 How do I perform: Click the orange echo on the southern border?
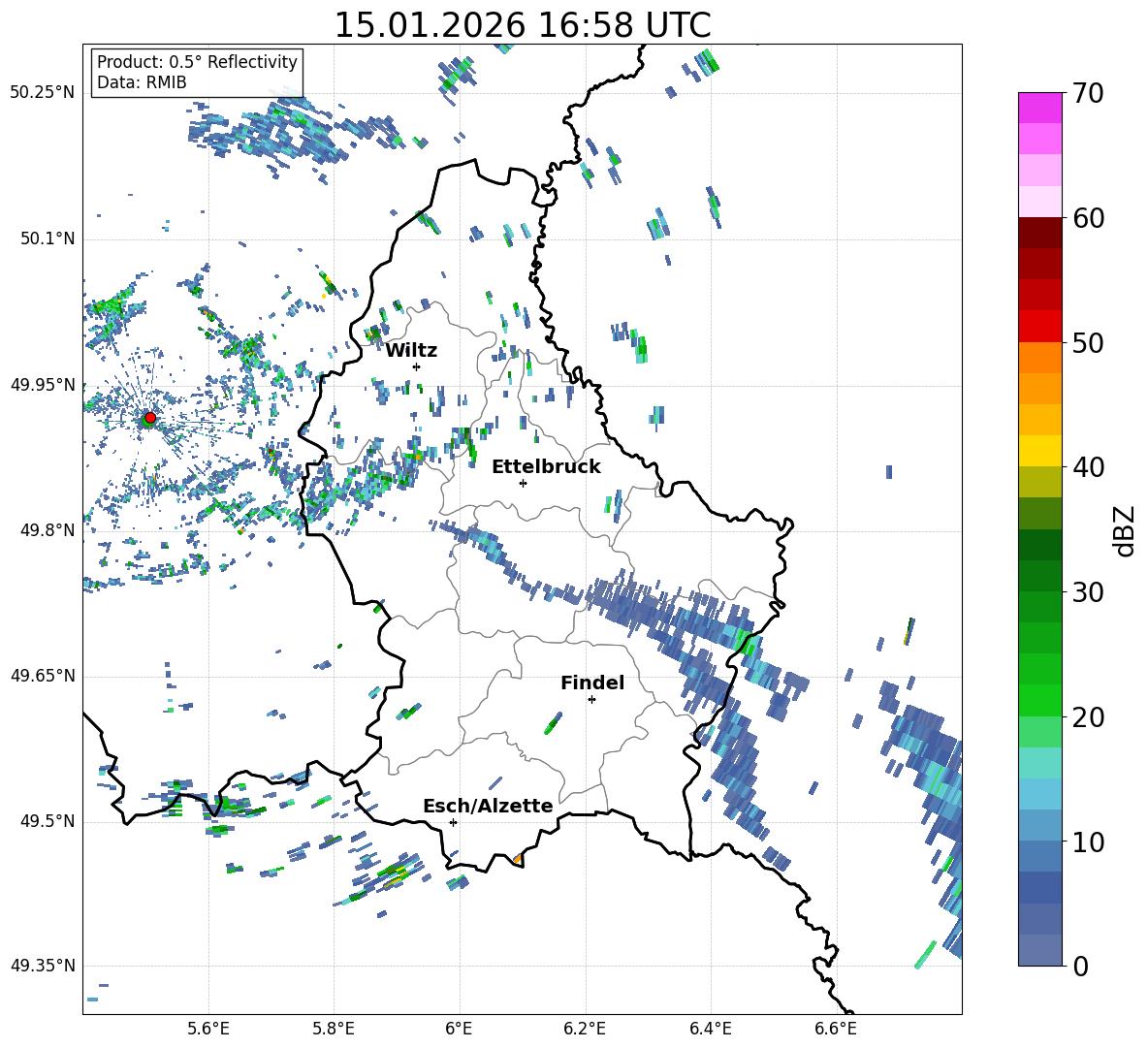[x=517, y=859]
